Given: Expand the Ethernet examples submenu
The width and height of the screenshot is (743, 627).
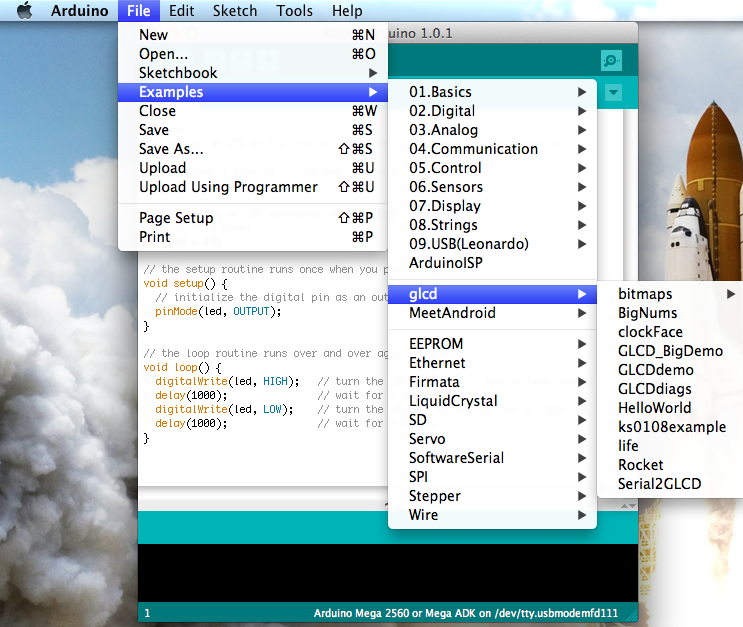Looking at the screenshot, I should coord(492,363).
